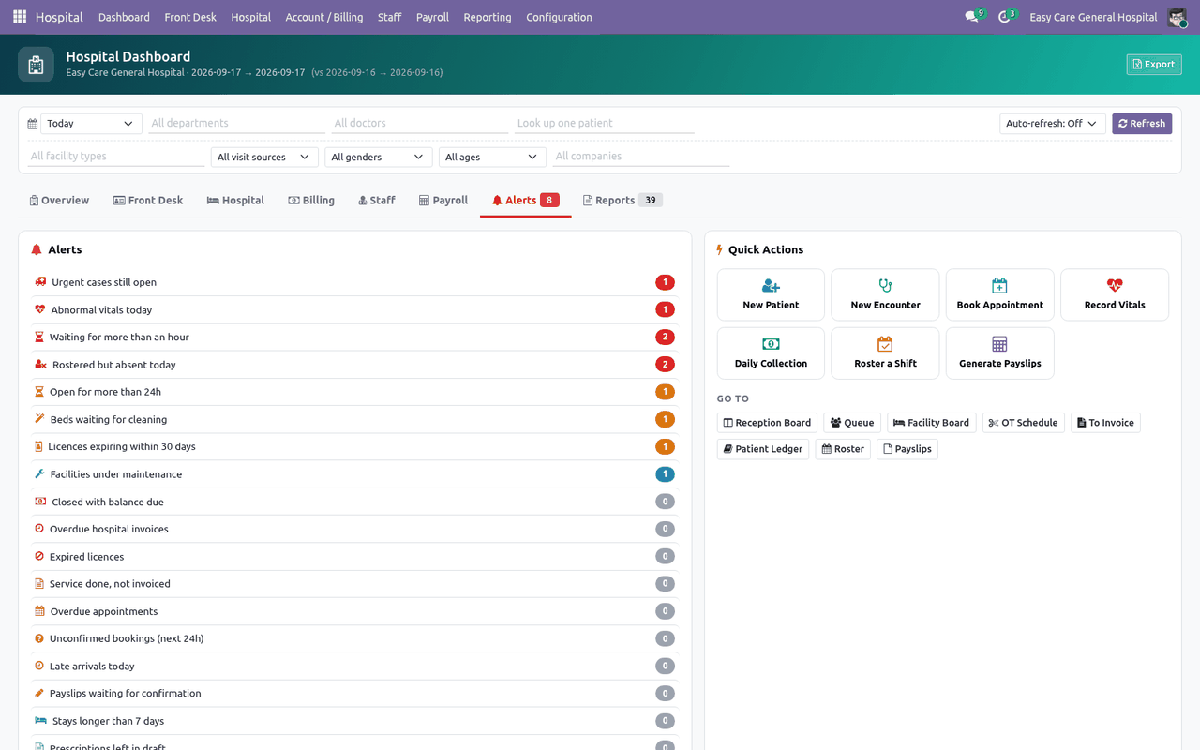Click the All companies filter field
This screenshot has width=1200, height=750.
641,157
